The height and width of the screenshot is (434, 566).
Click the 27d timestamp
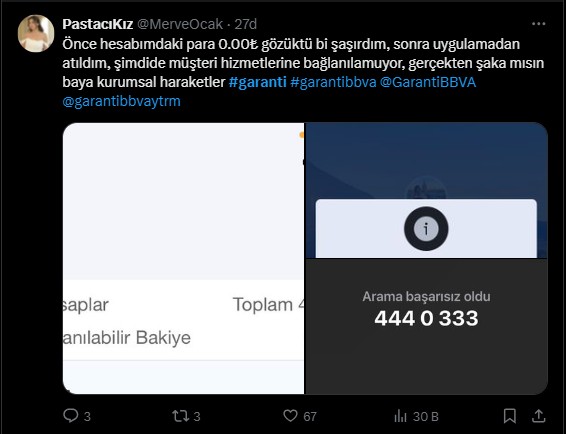click(x=246, y=24)
